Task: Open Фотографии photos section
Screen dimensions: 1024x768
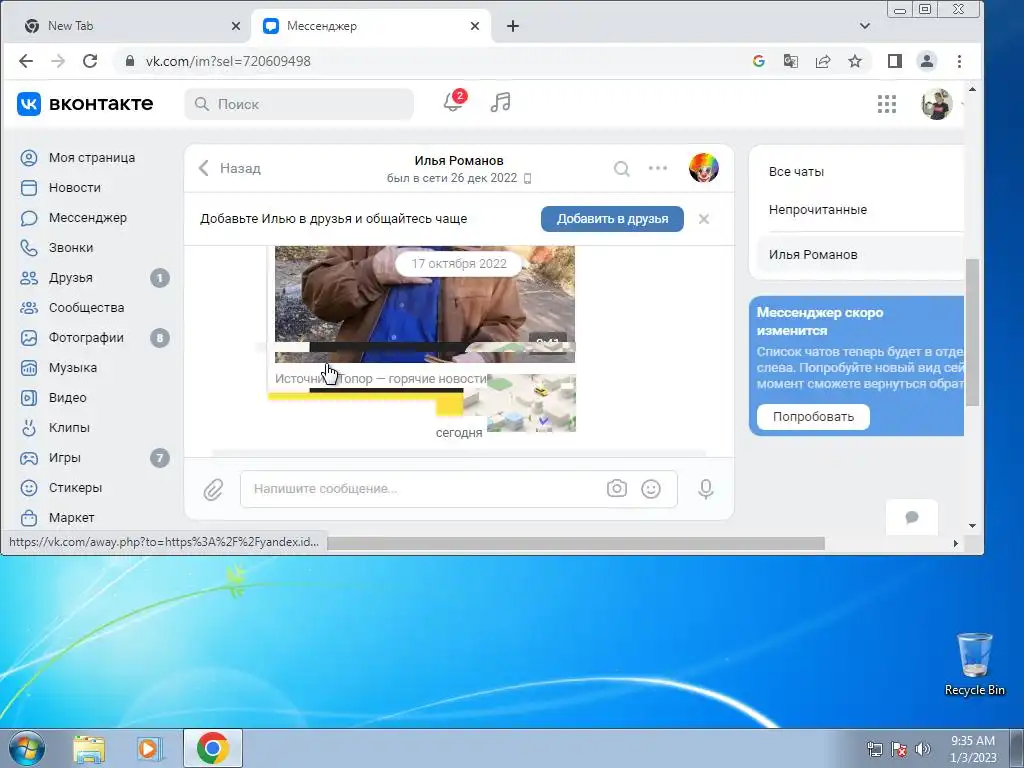Action: [86, 338]
